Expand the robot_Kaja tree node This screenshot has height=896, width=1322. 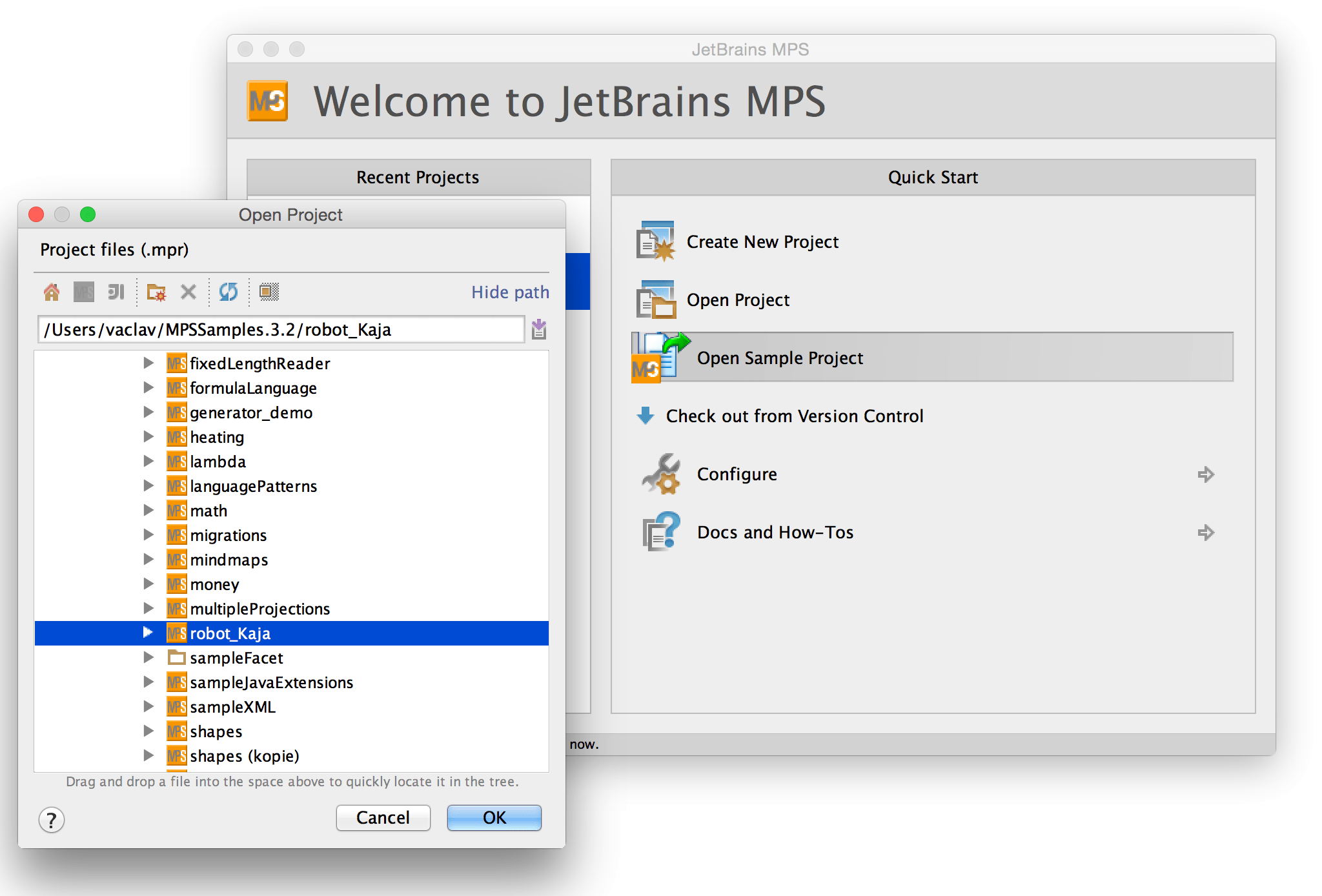(148, 633)
